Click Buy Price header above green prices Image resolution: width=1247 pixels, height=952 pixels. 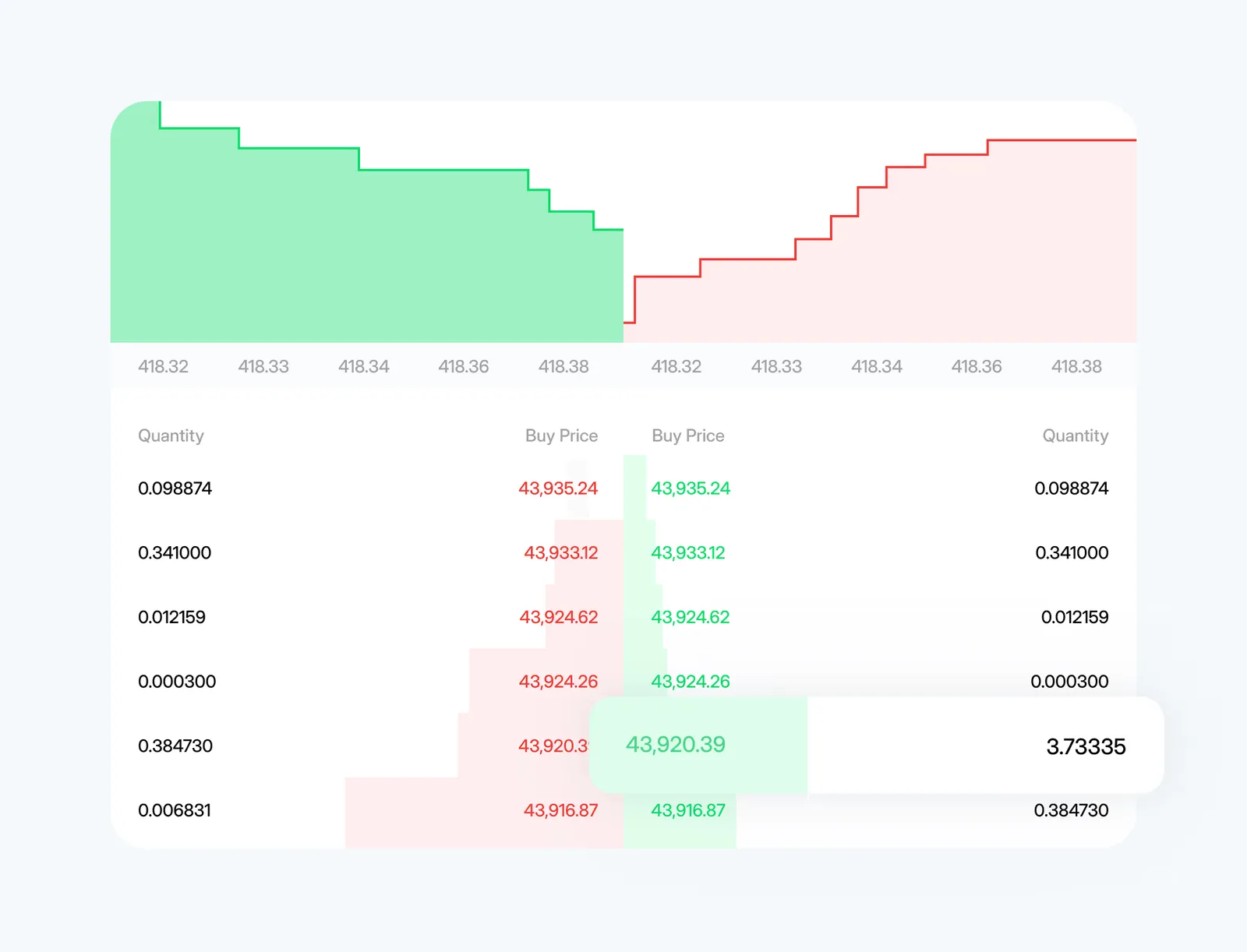(x=688, y=435)
